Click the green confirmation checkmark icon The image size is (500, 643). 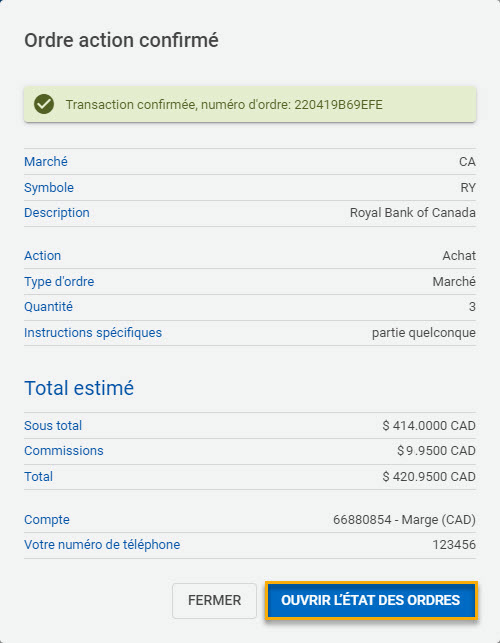[x=44, y=105]
